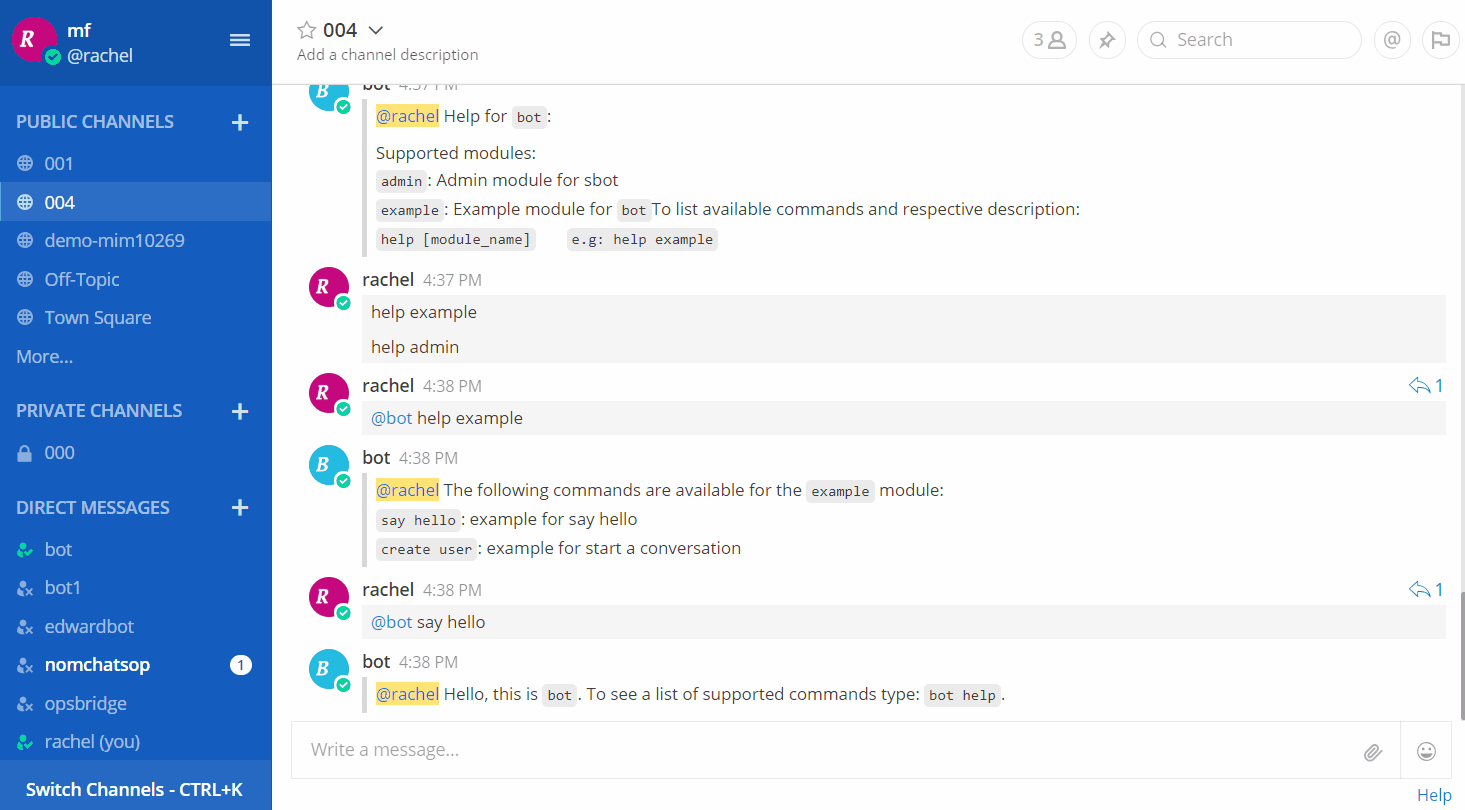Show flagged posts icon
The height and width of the screenshot is (810, 1465).
pos(1440,40)
